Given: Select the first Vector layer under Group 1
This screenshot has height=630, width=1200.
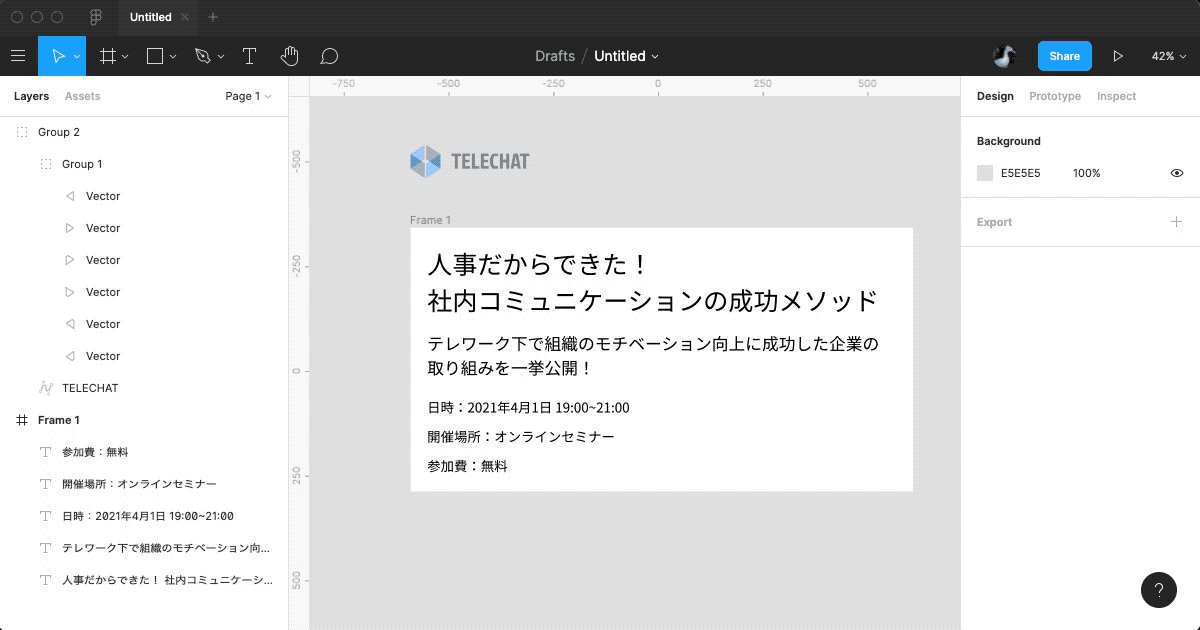Looking at the screenshot, I should click(144, 196).
